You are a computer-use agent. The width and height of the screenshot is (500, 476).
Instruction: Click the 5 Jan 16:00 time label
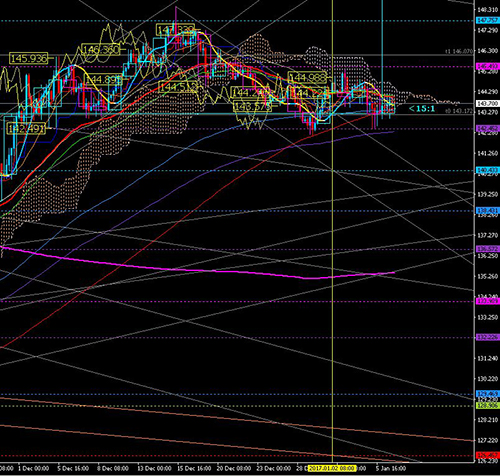tap(391, 468)
